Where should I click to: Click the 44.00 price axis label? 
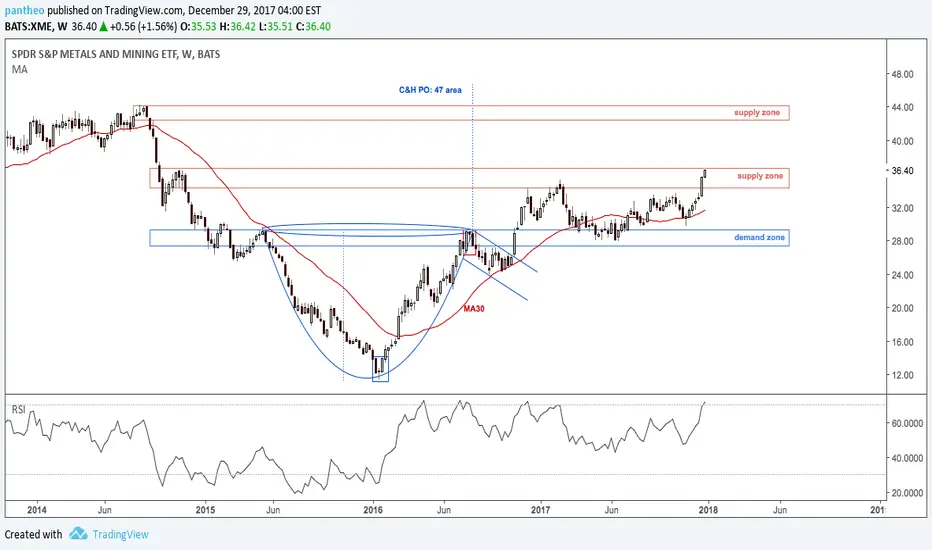tap(902, 108)
